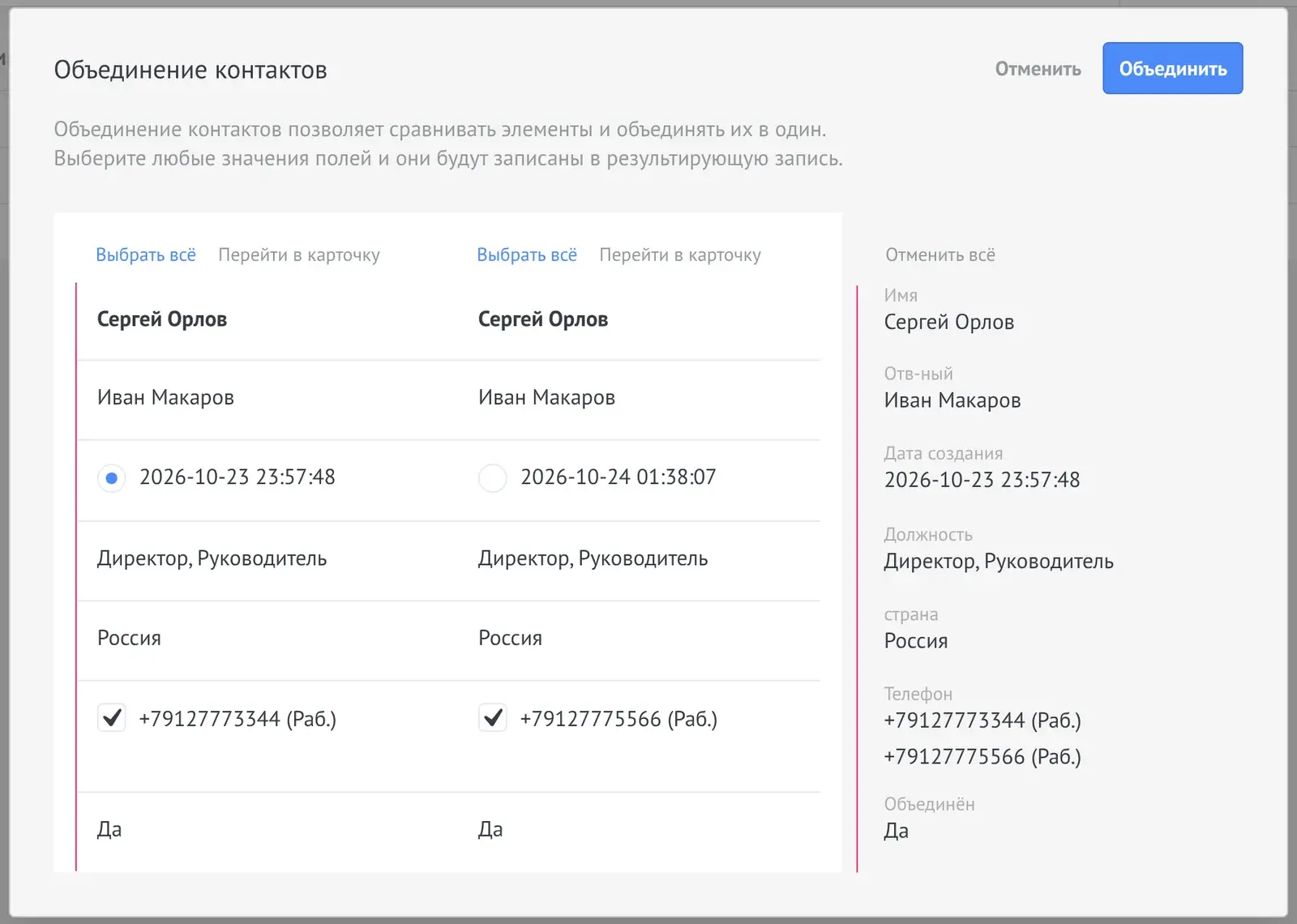Click result phone +79127773344 (Раб.) under Телефон
The width and height of the screenshot is (1297, 924).
click(982, 721)
